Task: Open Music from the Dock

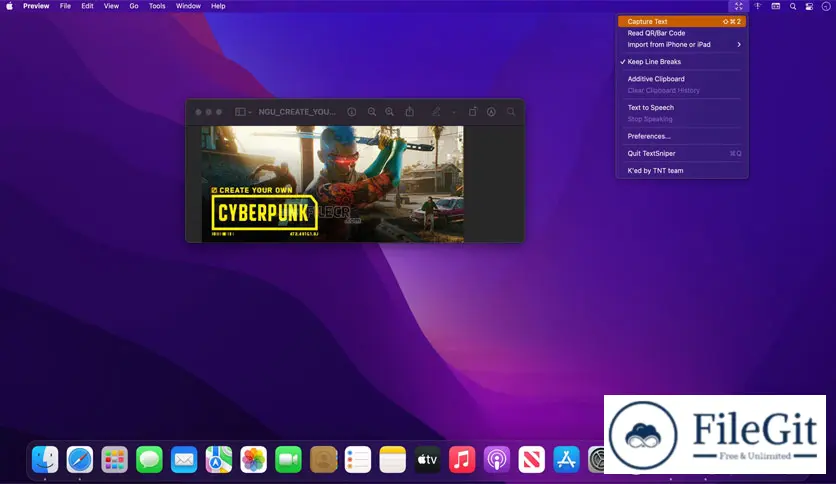Action: coord(462,459)
